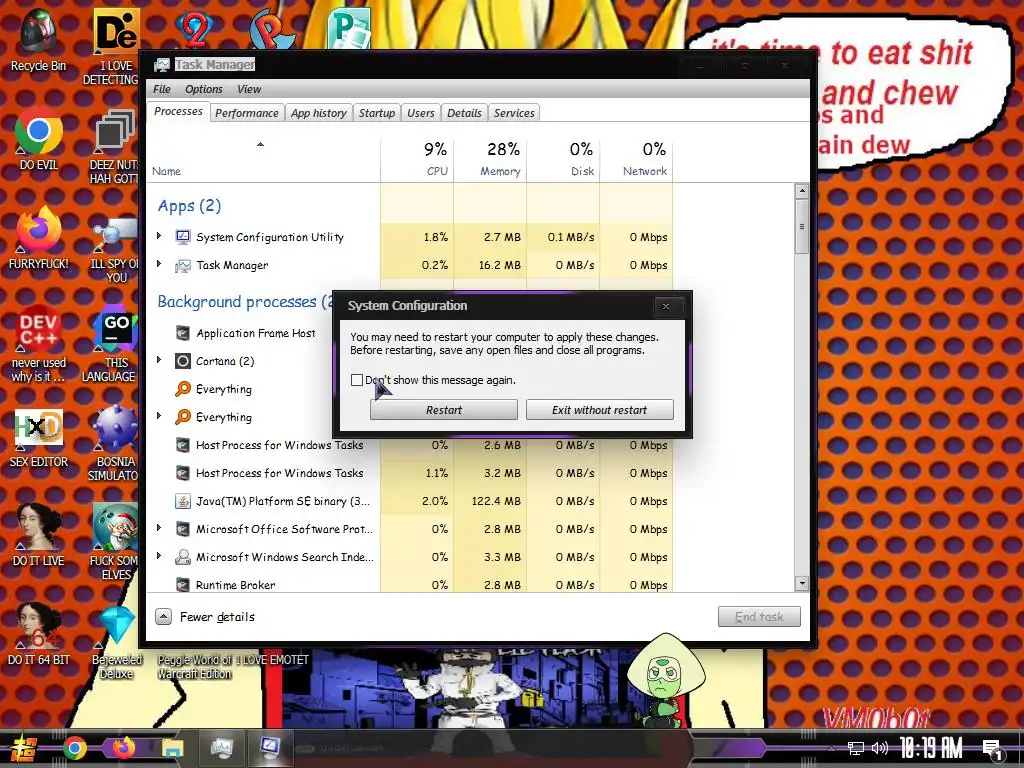1024x768 pixels.
Task: Click the HxD hex editor desktop icon
Action: [39, 438]
